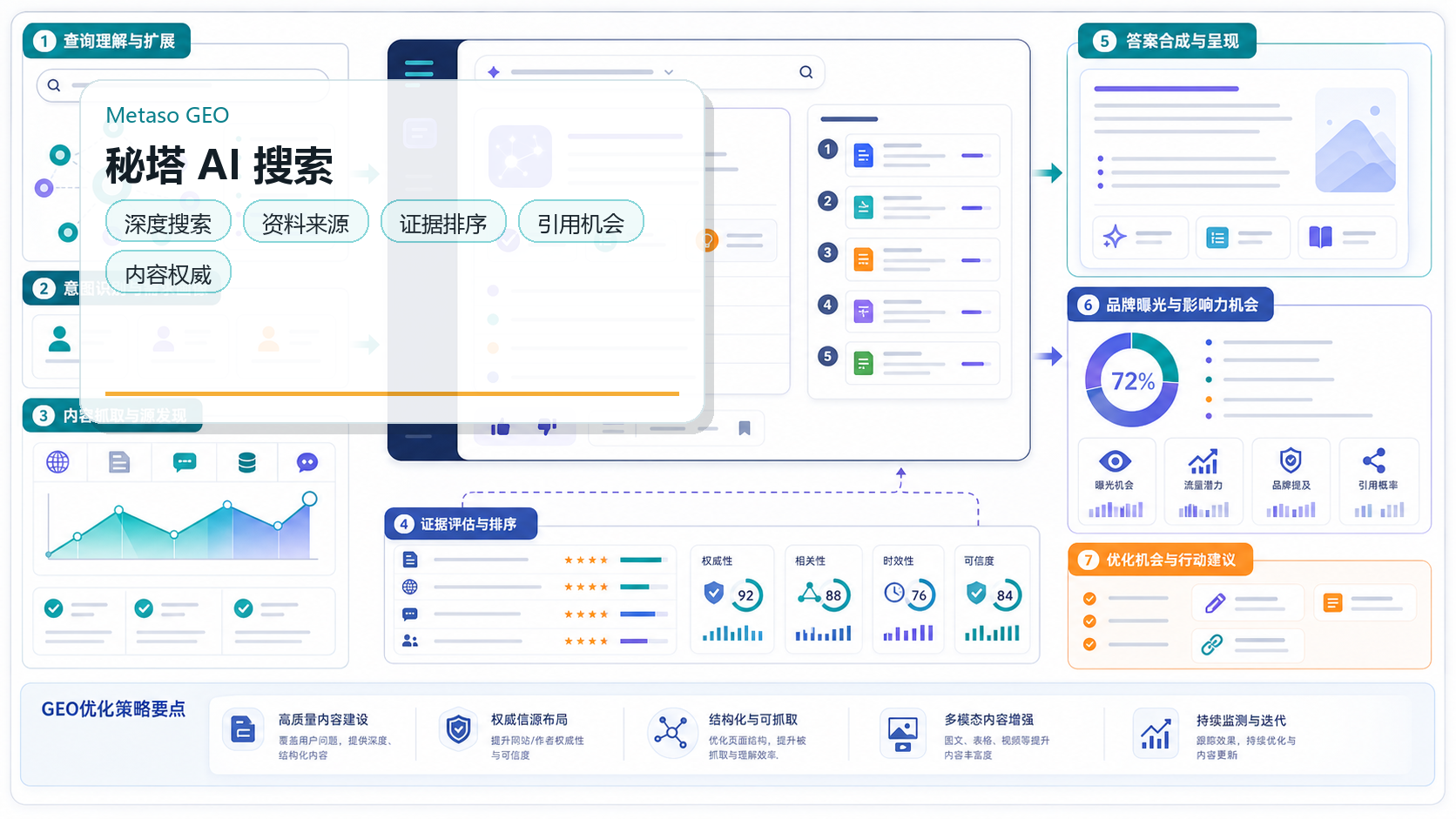Viewport: 1456px width, 819px height.
Task: Click the sparkle icon in the 答案合成与呈现 card
Action: click(x=1115, y=236)
